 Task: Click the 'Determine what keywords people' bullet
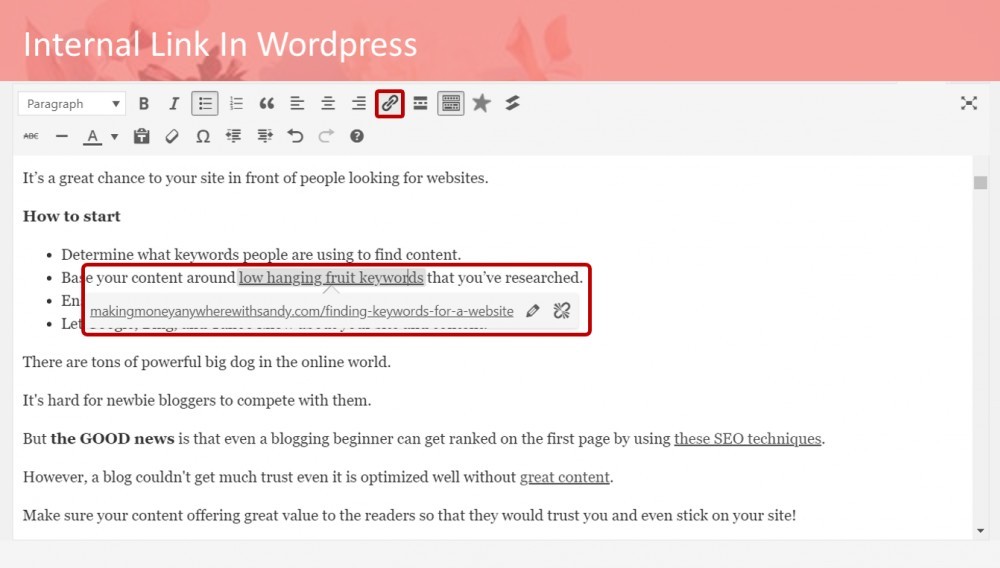point(261,254)
